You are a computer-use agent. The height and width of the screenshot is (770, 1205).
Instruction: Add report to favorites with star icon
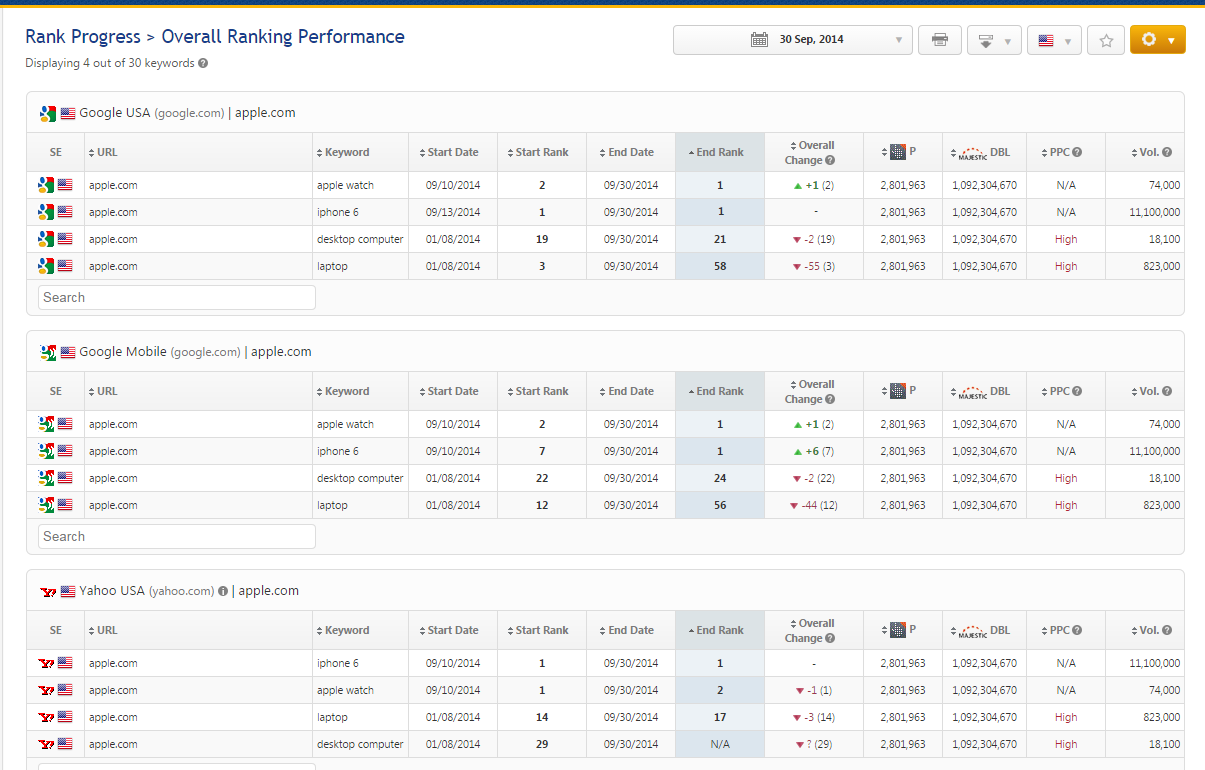(1106, 40)
